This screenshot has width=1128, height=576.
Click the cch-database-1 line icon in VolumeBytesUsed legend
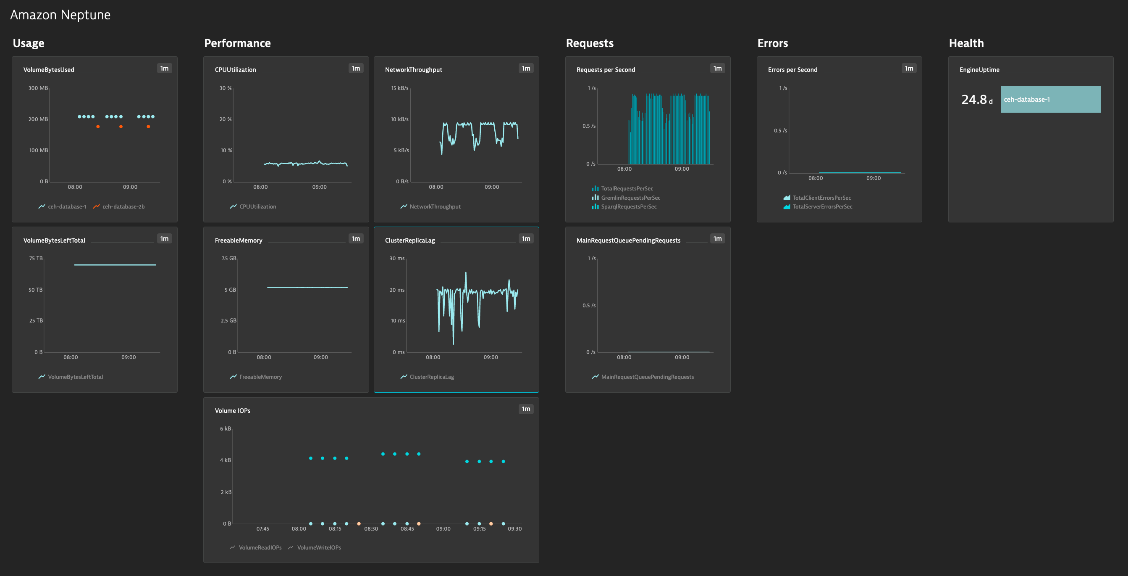pos(42,206)
